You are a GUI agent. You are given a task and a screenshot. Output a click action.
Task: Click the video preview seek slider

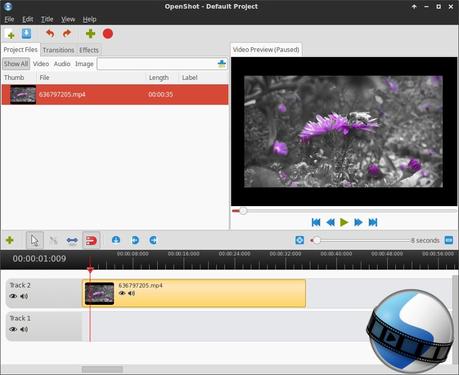(344, 211)
